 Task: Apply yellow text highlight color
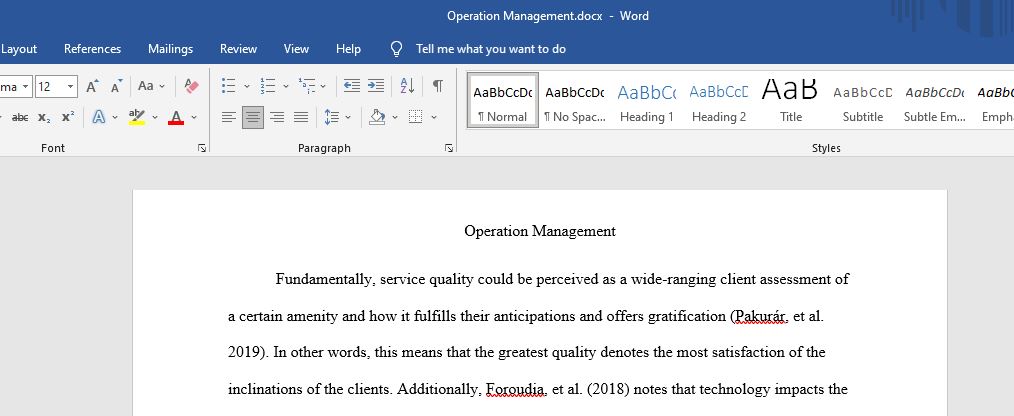[136, 117]
